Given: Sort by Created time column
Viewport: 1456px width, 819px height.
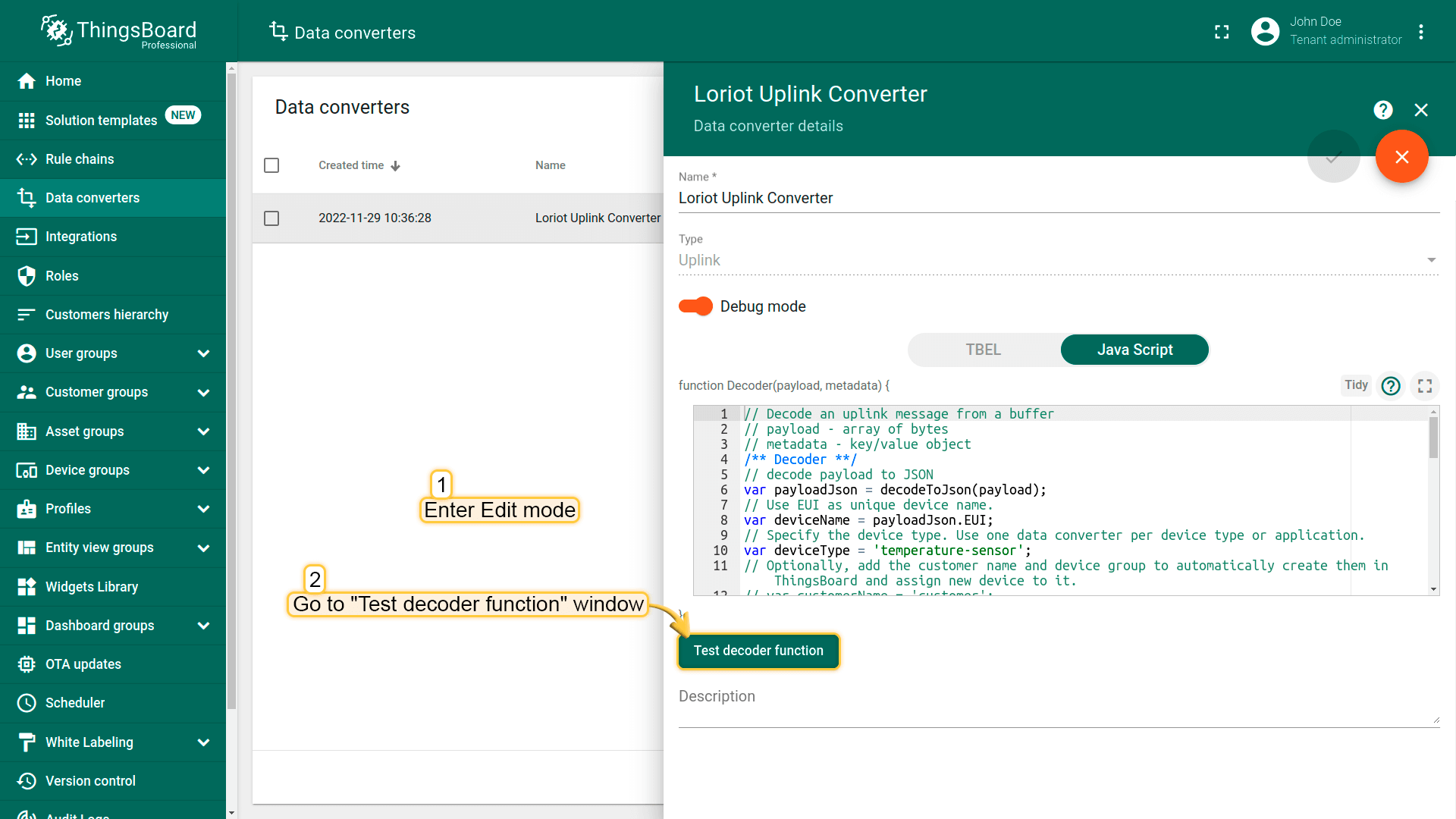Looking at the screenshot, I should pyautogui.click(x=359, y=165).
